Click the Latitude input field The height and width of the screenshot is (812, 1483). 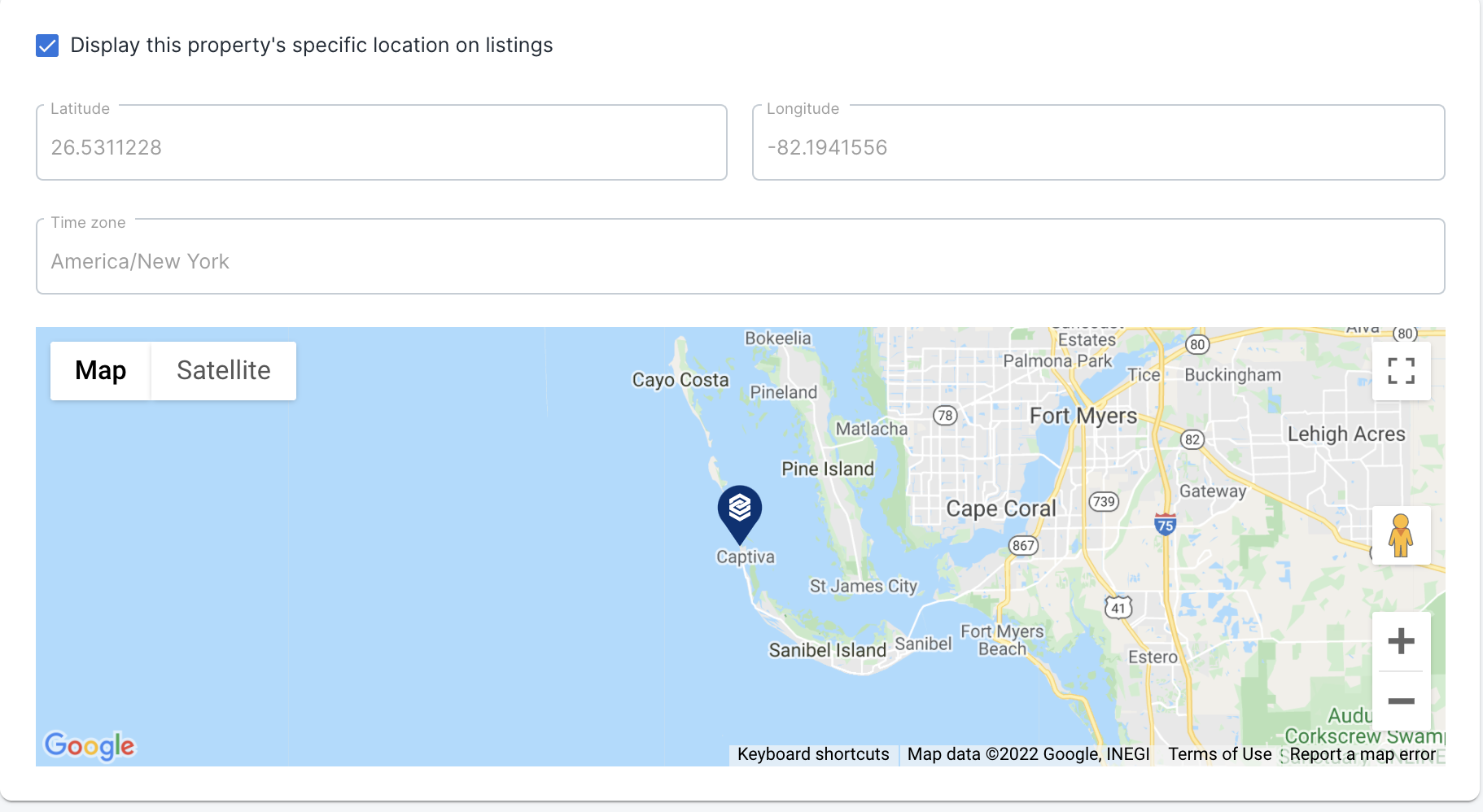pos(382,142)
